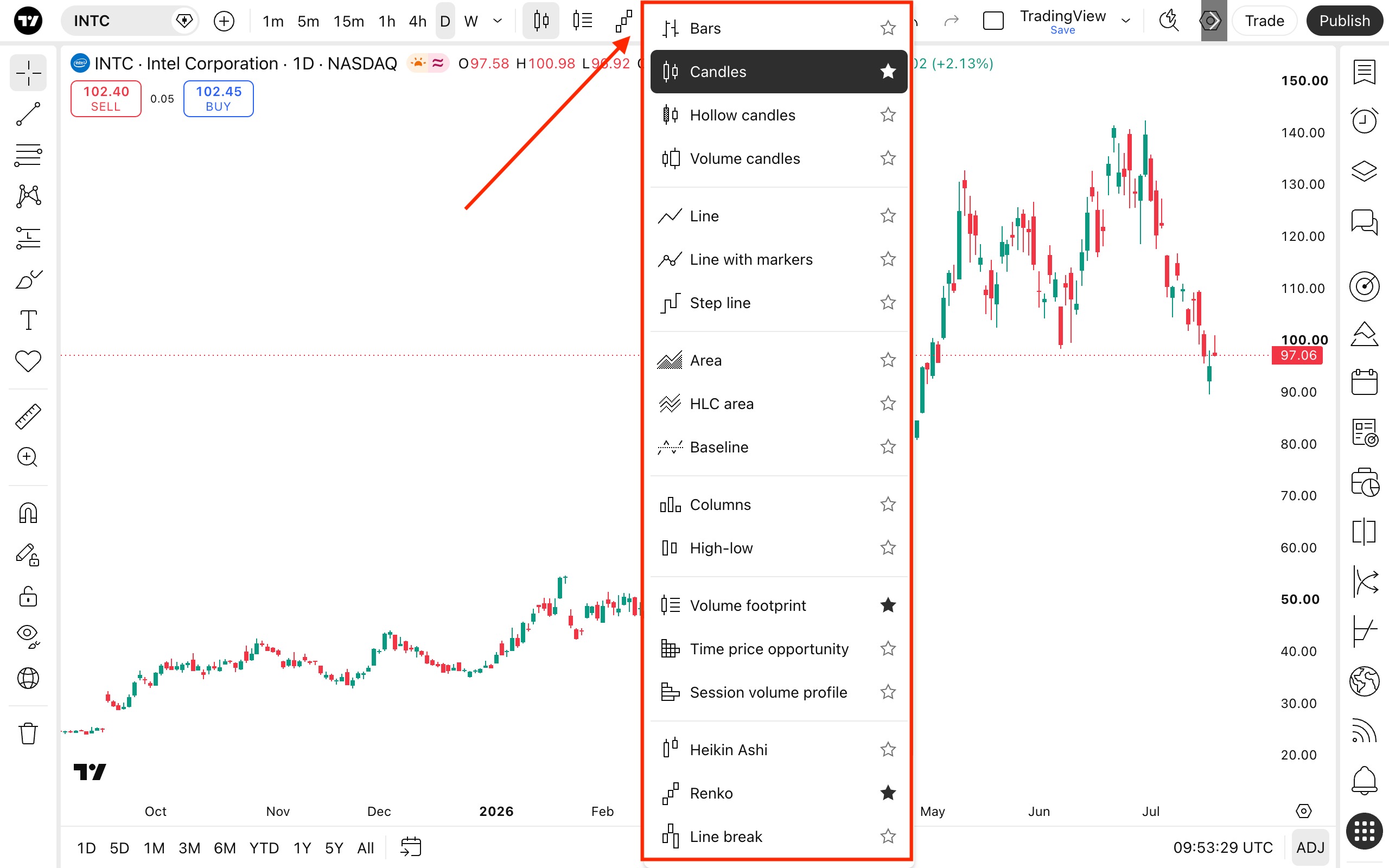Favorite the Hollow candles chart type
Viewport: 1389px width, 868px height.
(x=888, y=115)
